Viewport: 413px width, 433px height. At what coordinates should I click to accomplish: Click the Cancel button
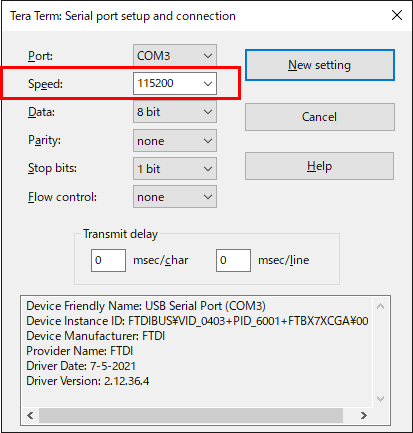point(320,117)
